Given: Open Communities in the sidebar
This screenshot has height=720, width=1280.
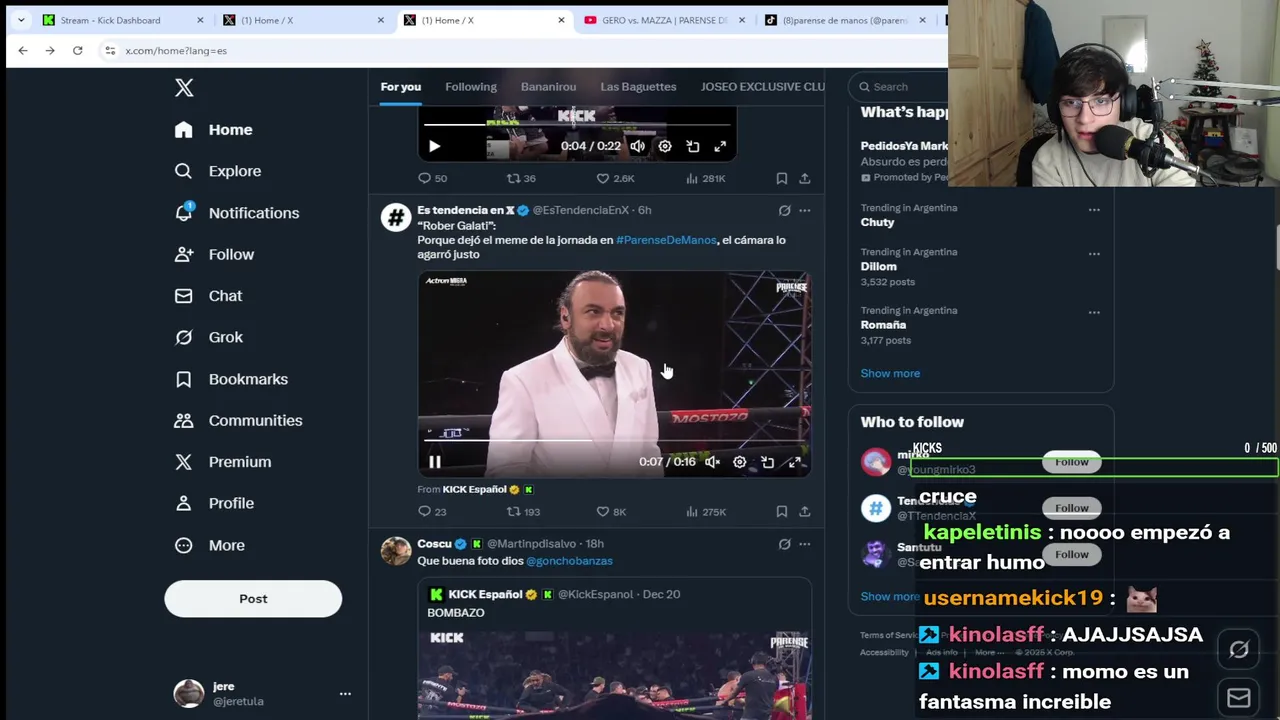Looking at the screenshot, I should coord(239,420).
